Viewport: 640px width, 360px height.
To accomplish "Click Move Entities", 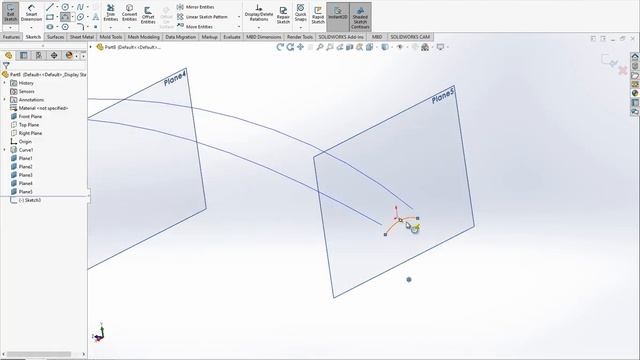I will [x=195, y=27].
